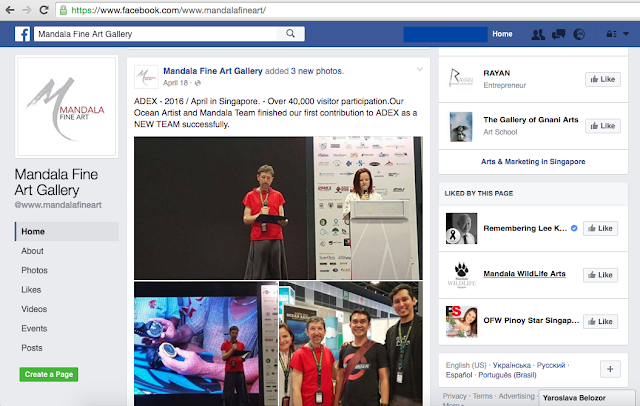Click The Gallery of Gnani Arts name
Viewport: 640px width, 406px height.
coord(531,120)
